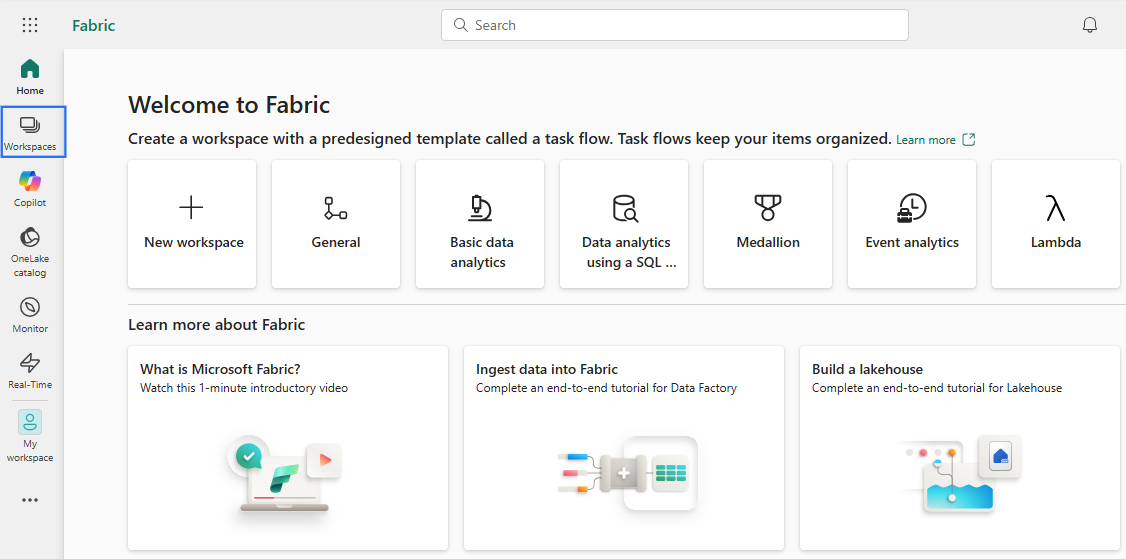The width and height of the screenshot is (1126, 559).
Task: Click into the Search box
Action: click(674, 25)
